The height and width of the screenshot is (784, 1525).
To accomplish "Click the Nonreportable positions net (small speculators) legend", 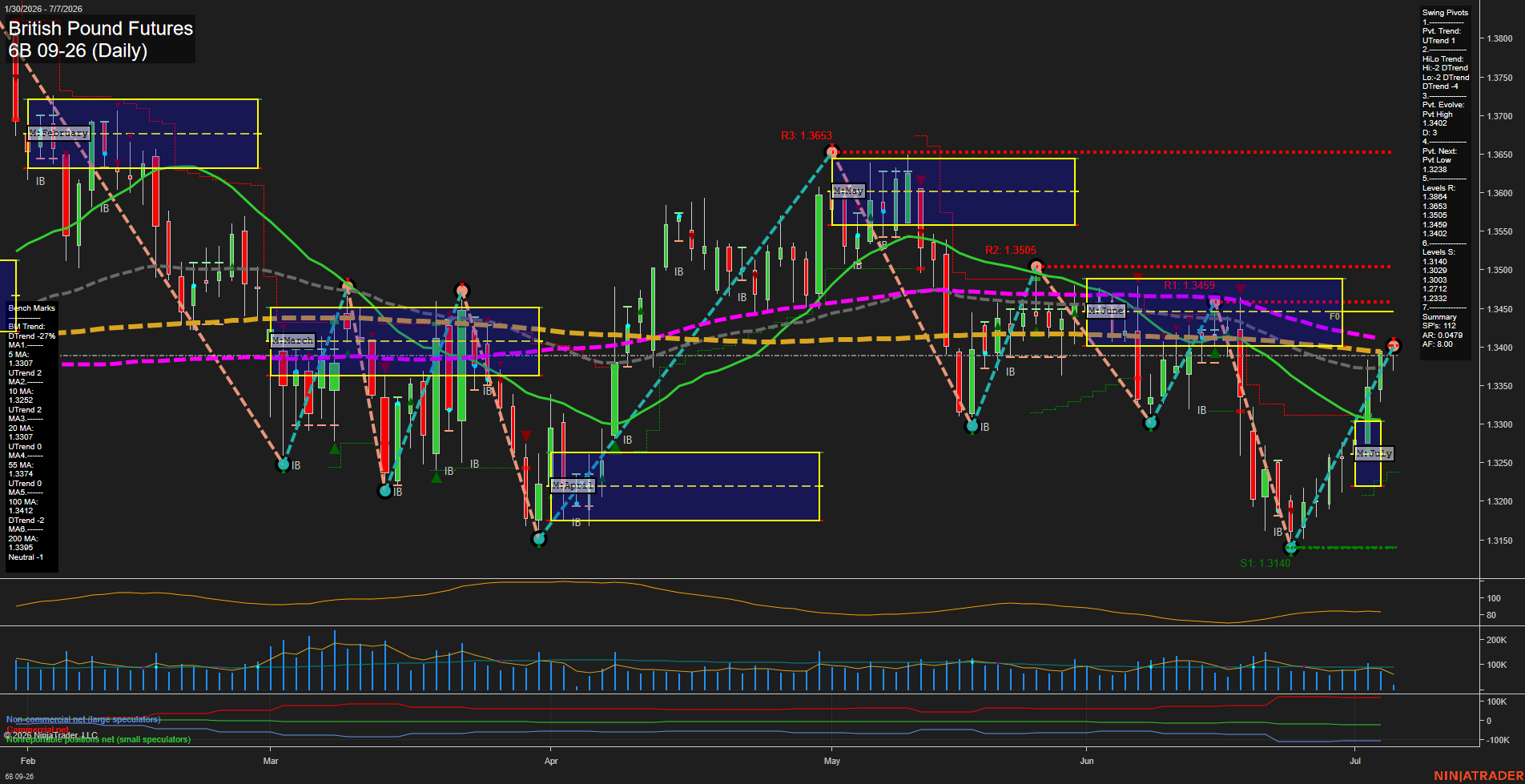I will [99, 740].
